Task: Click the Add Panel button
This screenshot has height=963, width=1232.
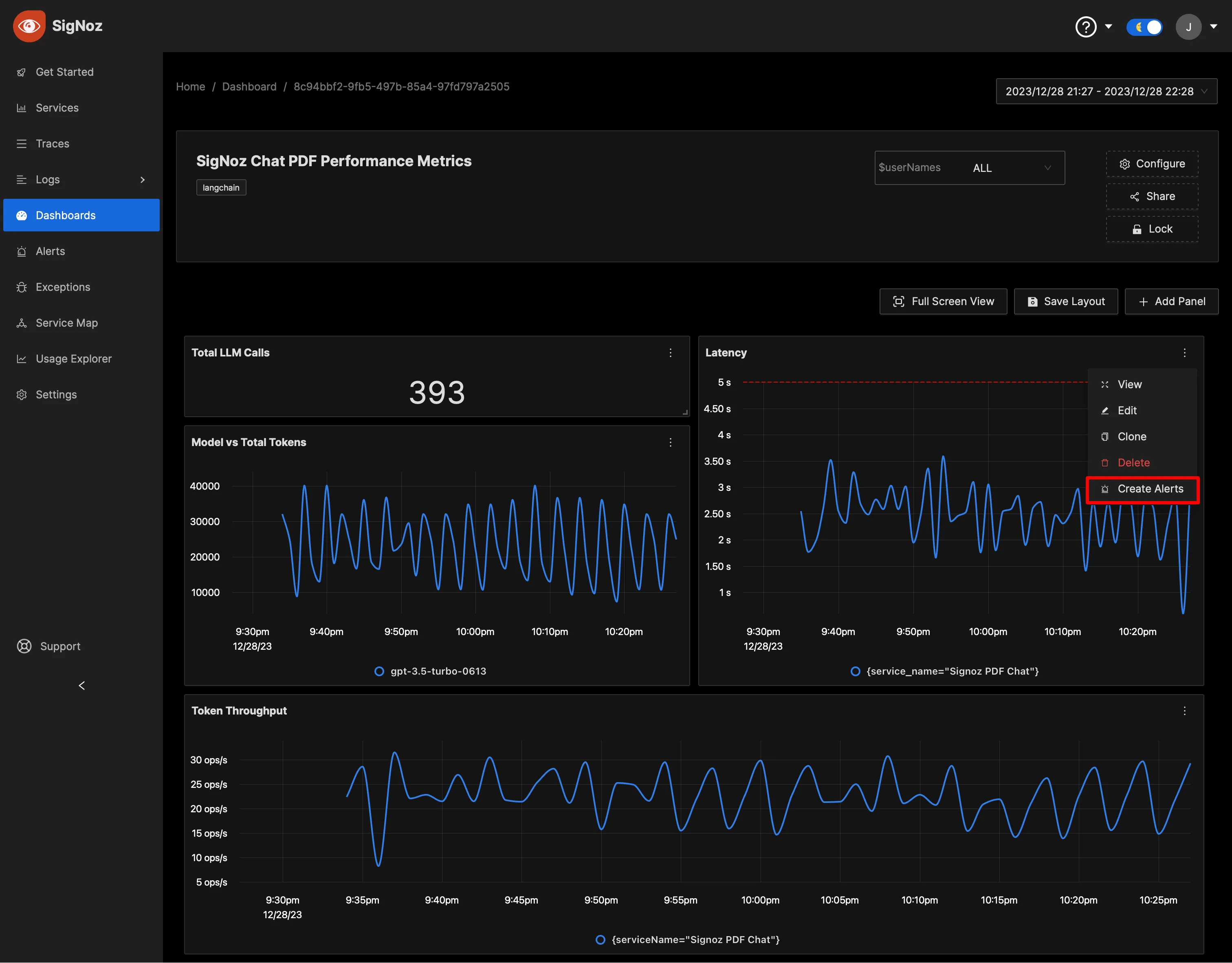Action: point(1172,301)
